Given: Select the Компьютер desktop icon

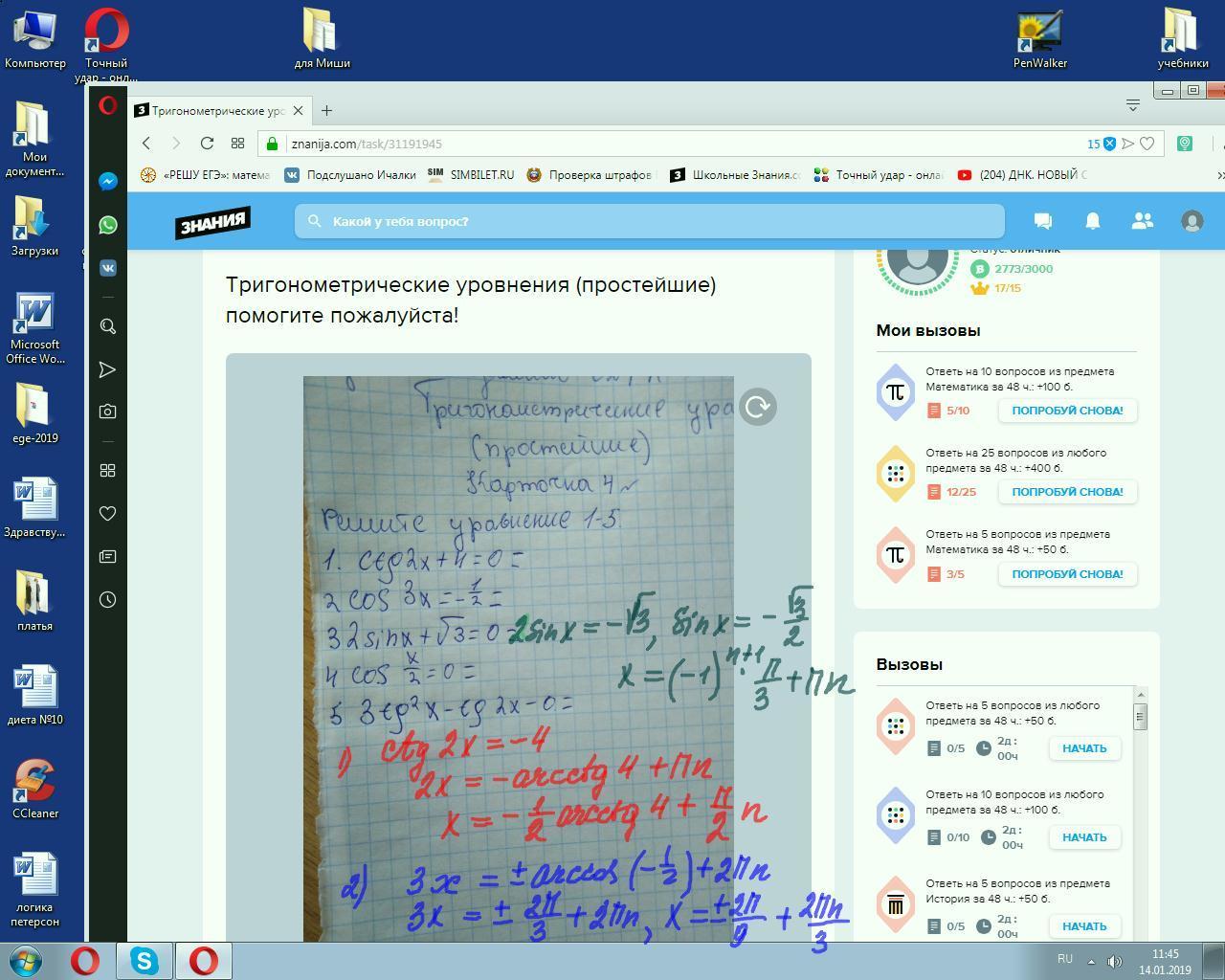Looking at the screenshot, I should point(35,40).
